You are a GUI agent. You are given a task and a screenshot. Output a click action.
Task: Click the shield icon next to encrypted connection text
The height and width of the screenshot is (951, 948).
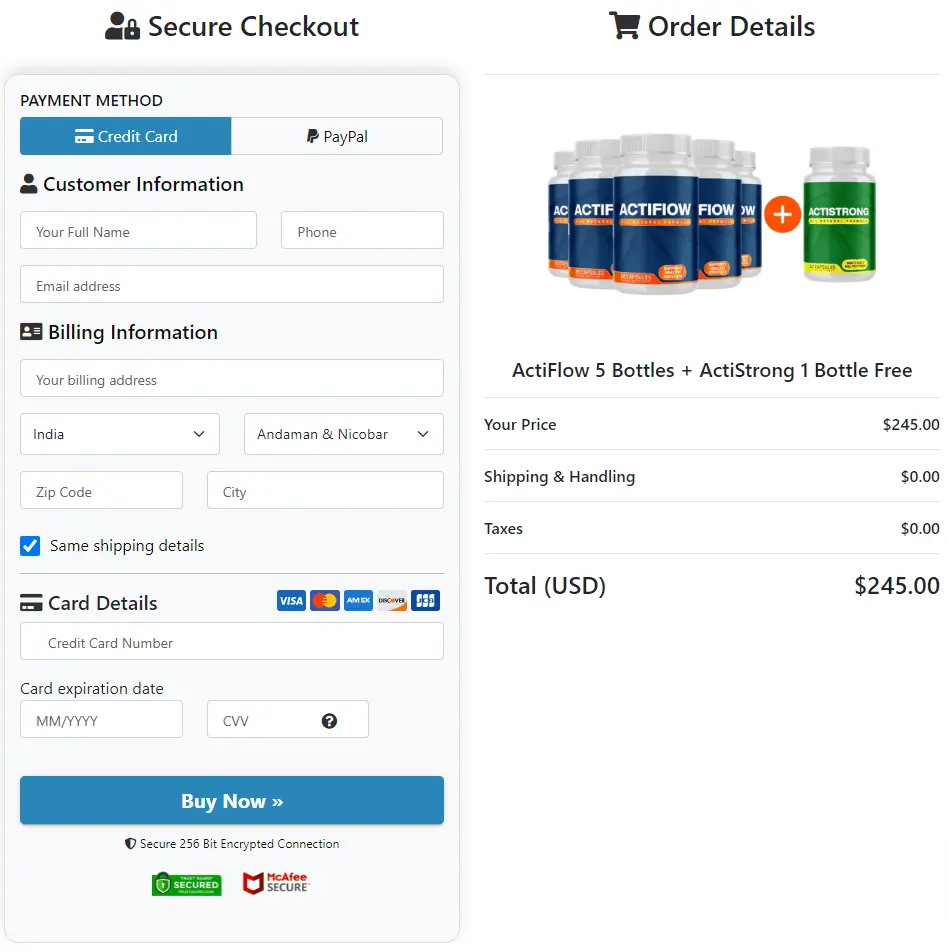131,843
